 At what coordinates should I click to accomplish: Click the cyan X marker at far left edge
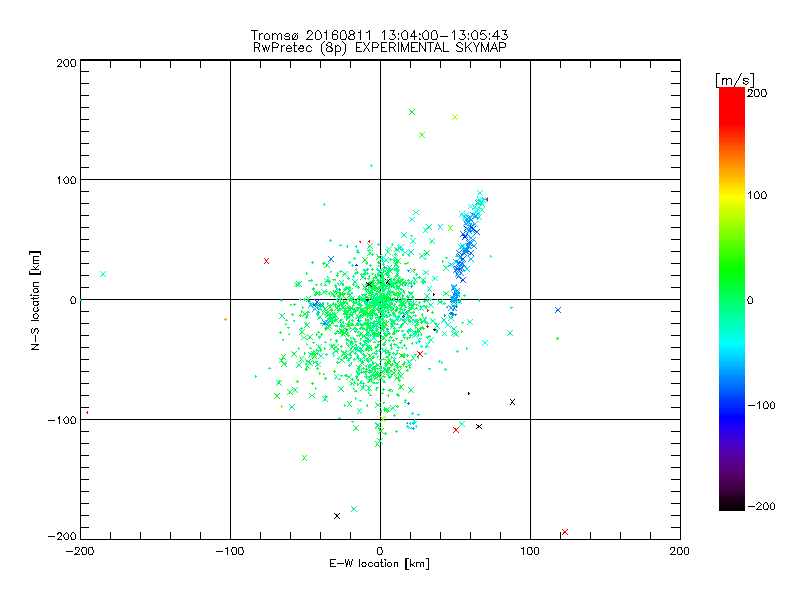[x=103, y=274]
